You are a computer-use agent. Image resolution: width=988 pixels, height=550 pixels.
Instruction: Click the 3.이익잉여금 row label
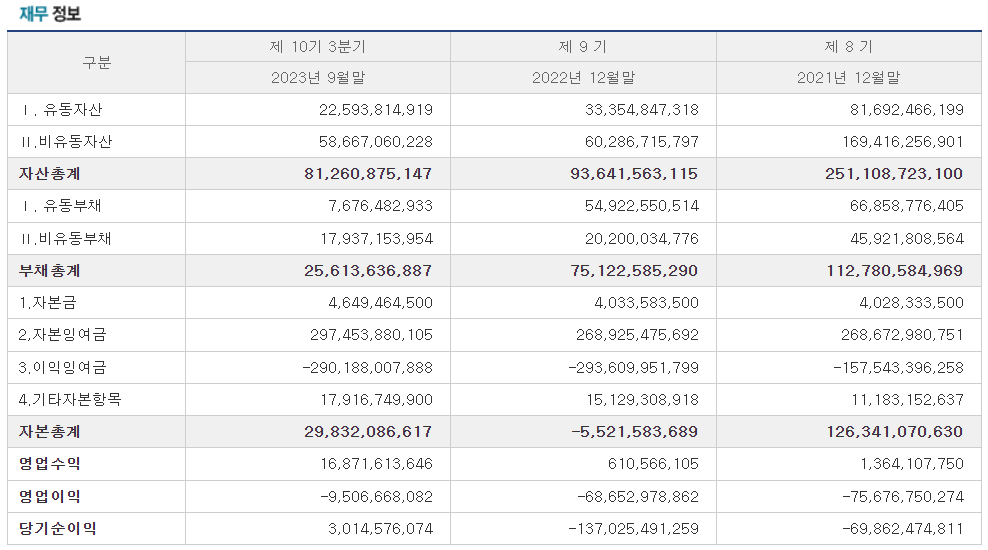[x=62, y=367]
